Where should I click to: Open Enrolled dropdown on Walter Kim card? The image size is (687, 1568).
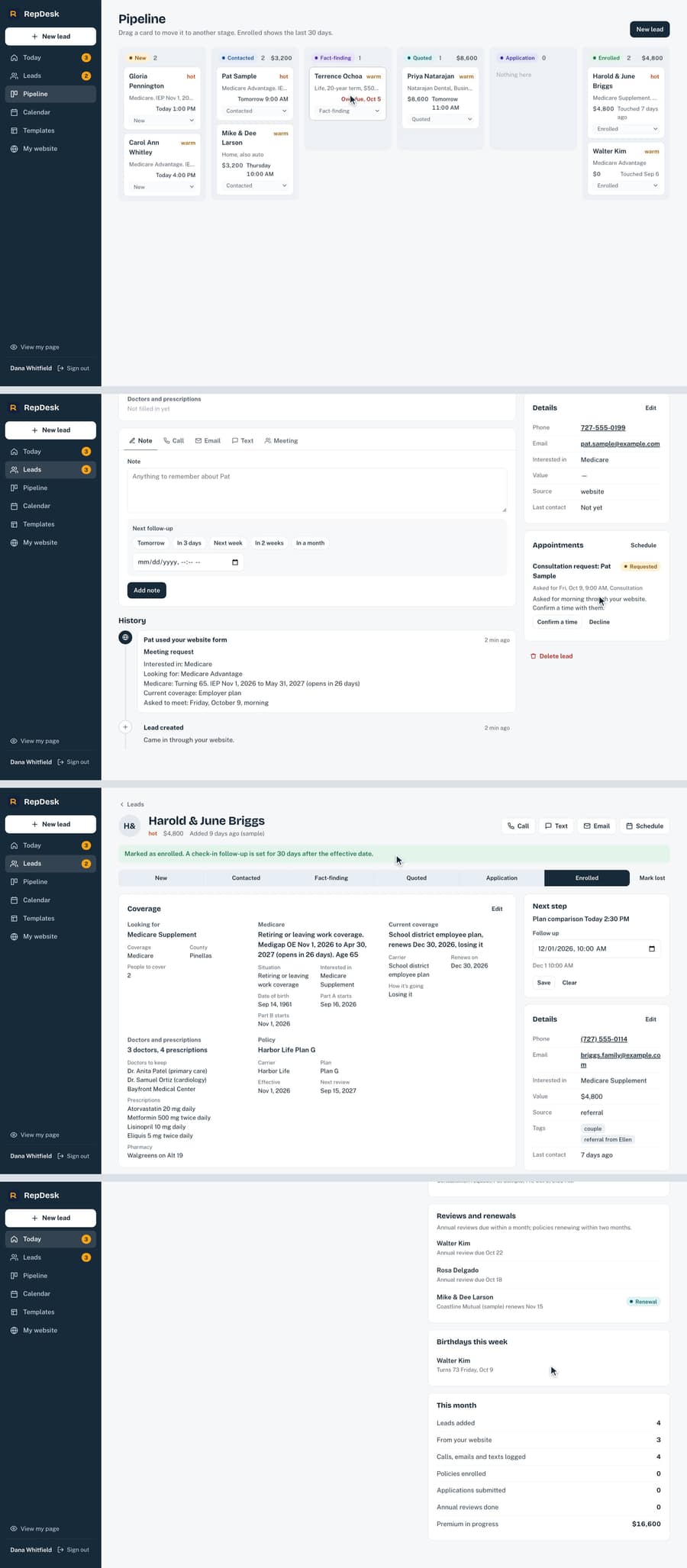[626, 185]
